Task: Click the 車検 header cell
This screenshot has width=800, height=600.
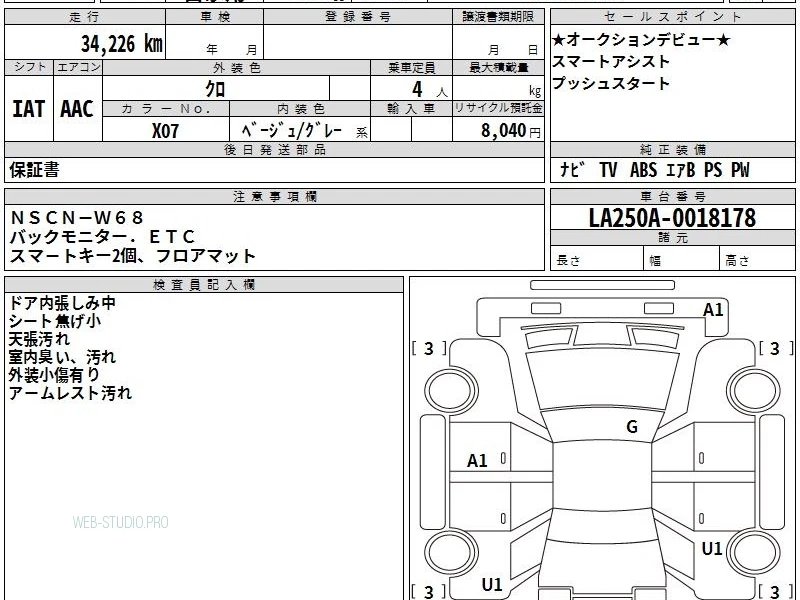Action: point(215,17)
